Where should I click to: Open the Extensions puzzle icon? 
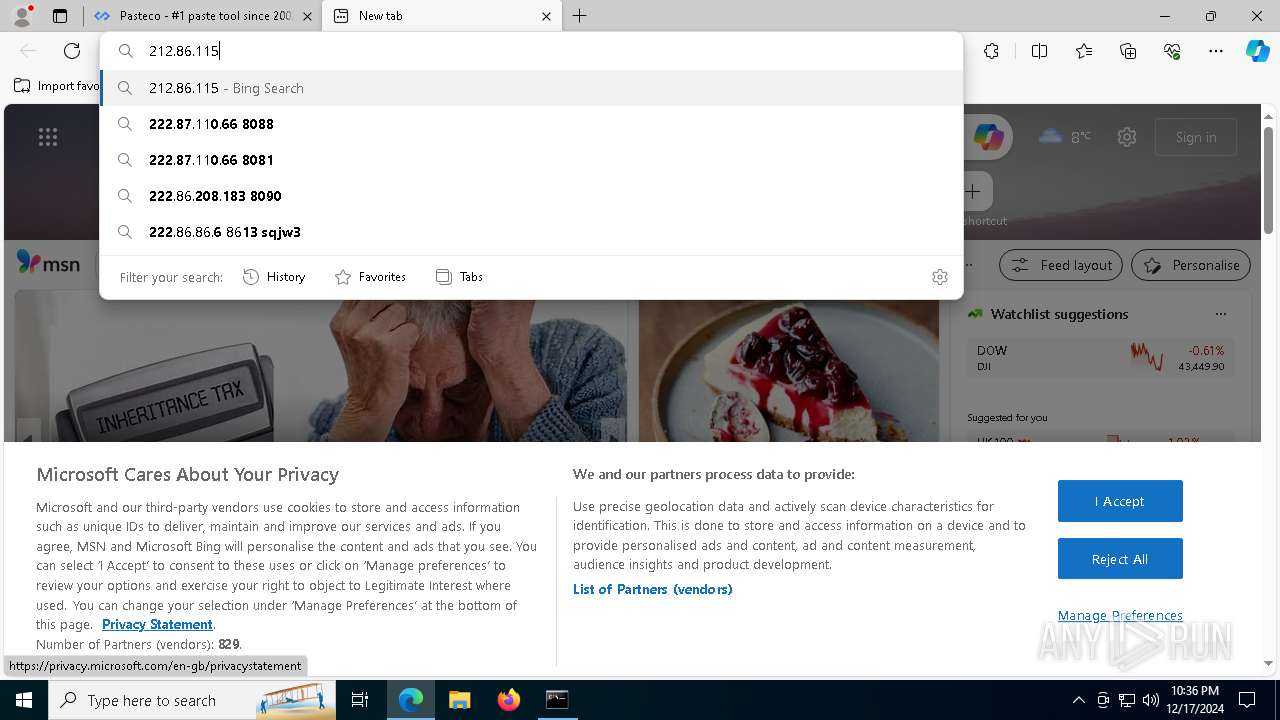tap(991, 51)
